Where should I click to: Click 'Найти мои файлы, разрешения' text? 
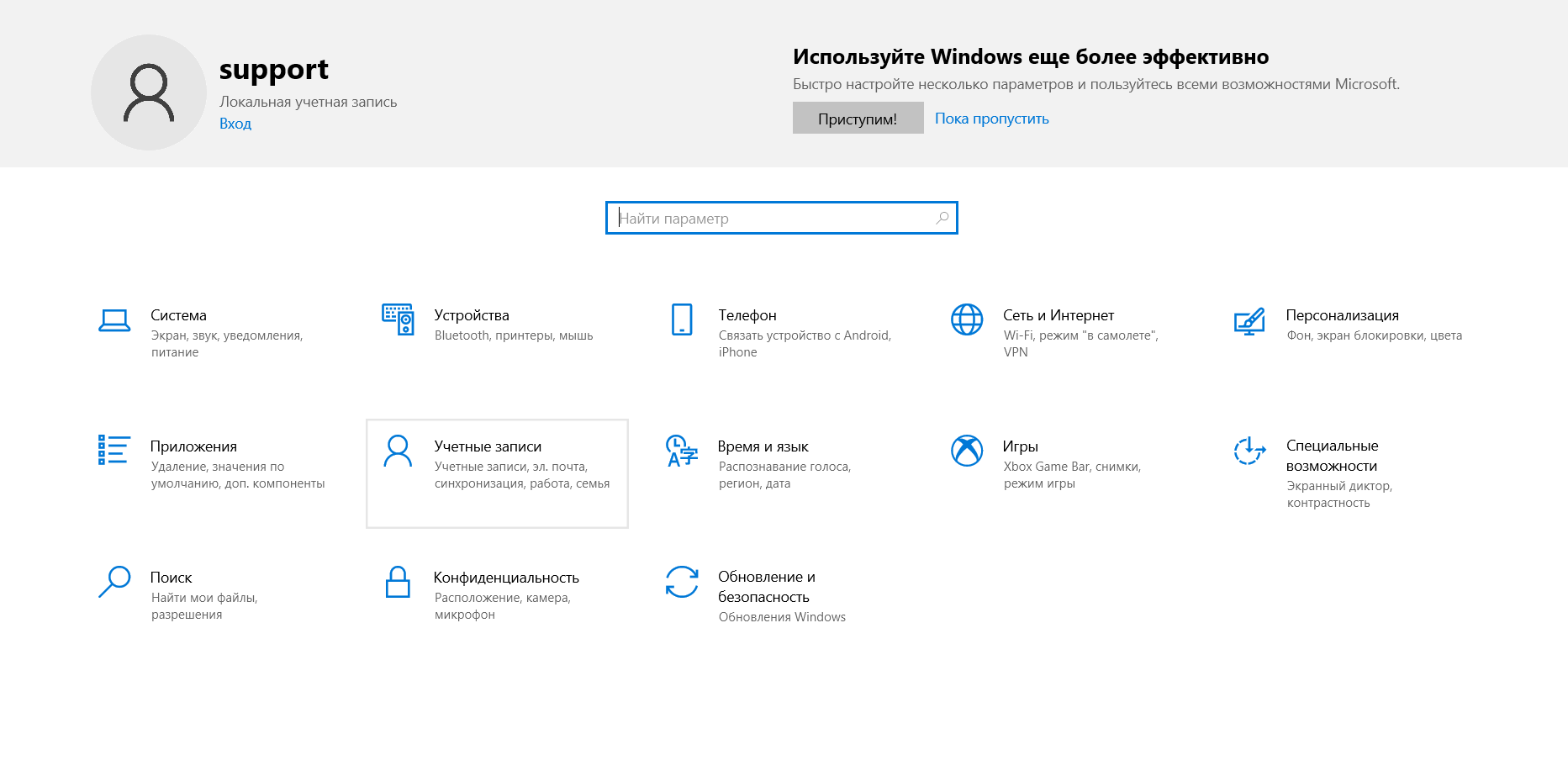[x=204, y=606]
